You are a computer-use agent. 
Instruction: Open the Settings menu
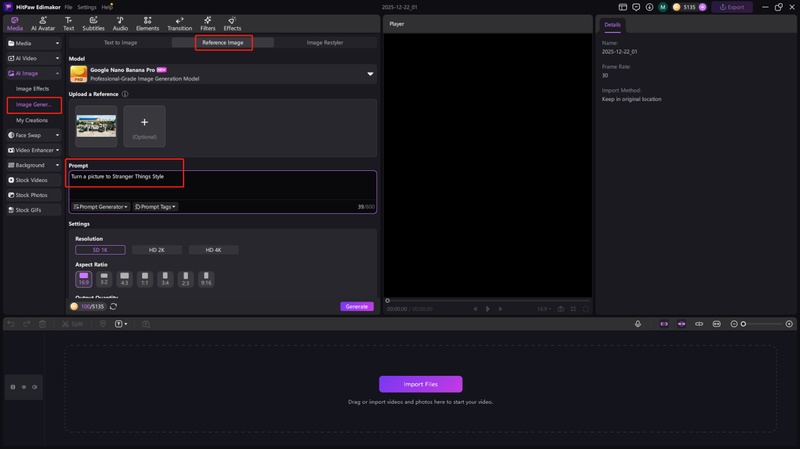pos(87,7)
